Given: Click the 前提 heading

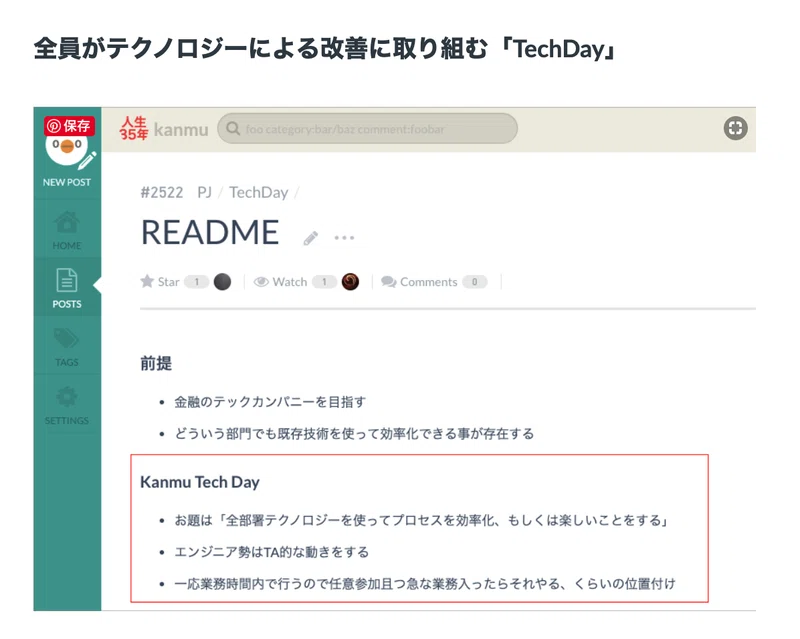Looking at the screenshot, I should [x=156, y=364].
